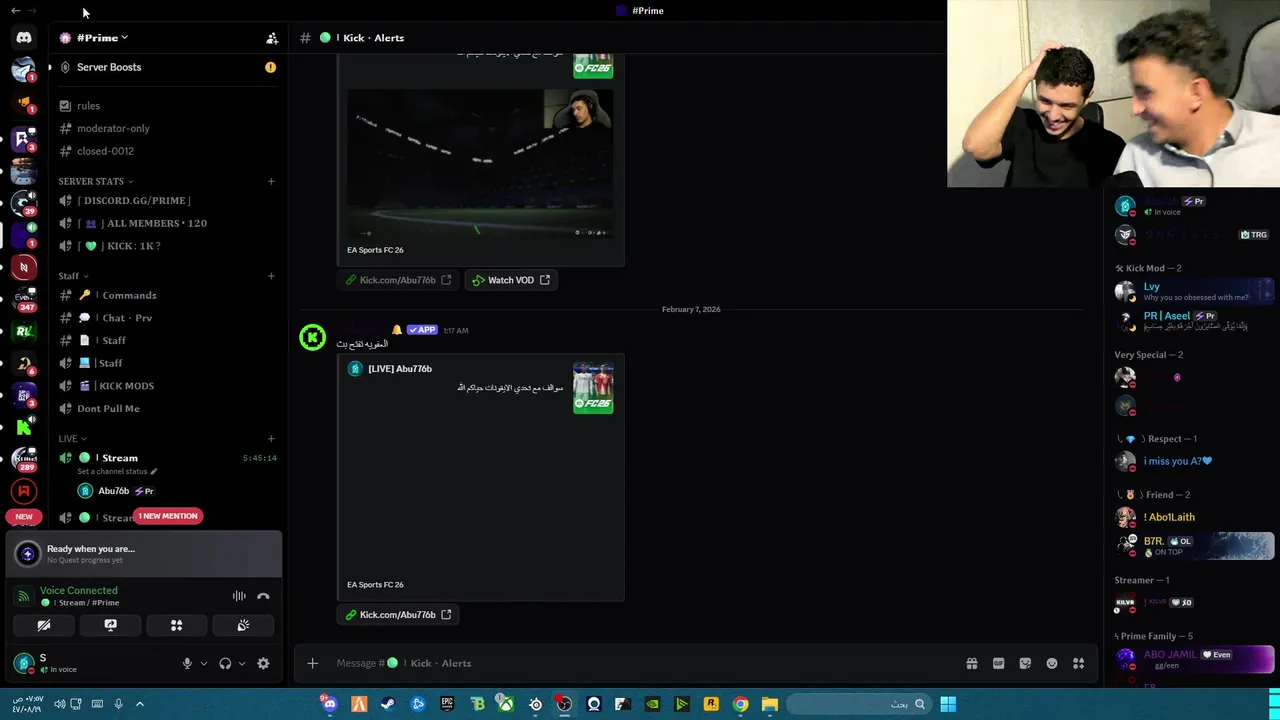Viewport: 1280px width, 720px height.
Task: Open the voice connection signal icon
Action: tap(23, 596)
